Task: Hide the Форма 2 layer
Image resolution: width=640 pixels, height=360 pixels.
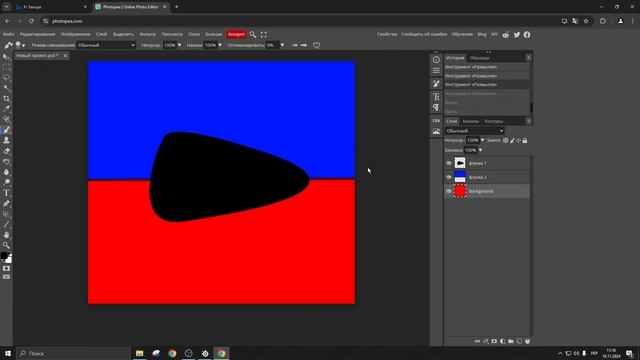Action: pos(449,177)
